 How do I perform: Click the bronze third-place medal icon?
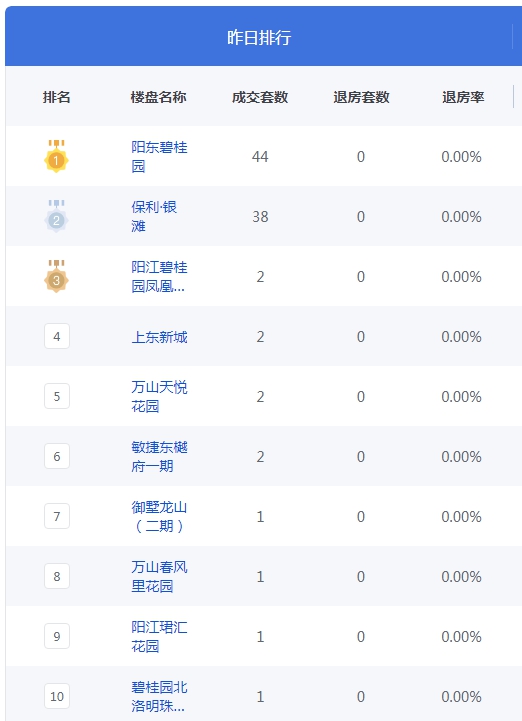tap(56, 276)
